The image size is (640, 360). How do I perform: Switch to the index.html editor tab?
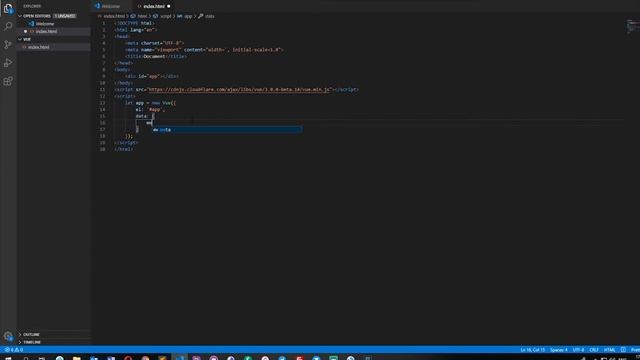153,7
